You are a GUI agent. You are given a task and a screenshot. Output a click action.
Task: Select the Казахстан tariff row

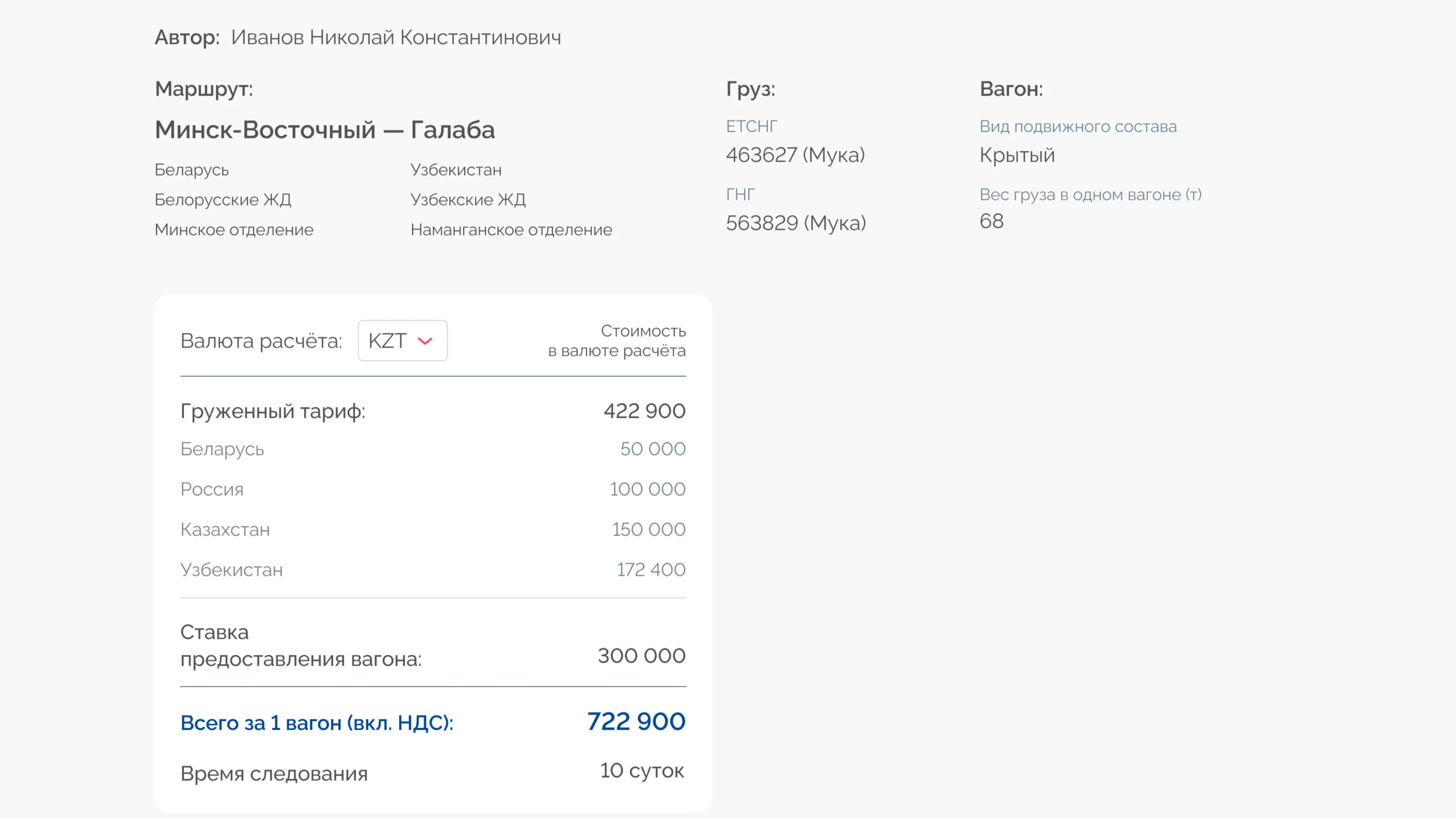point(225,530)
